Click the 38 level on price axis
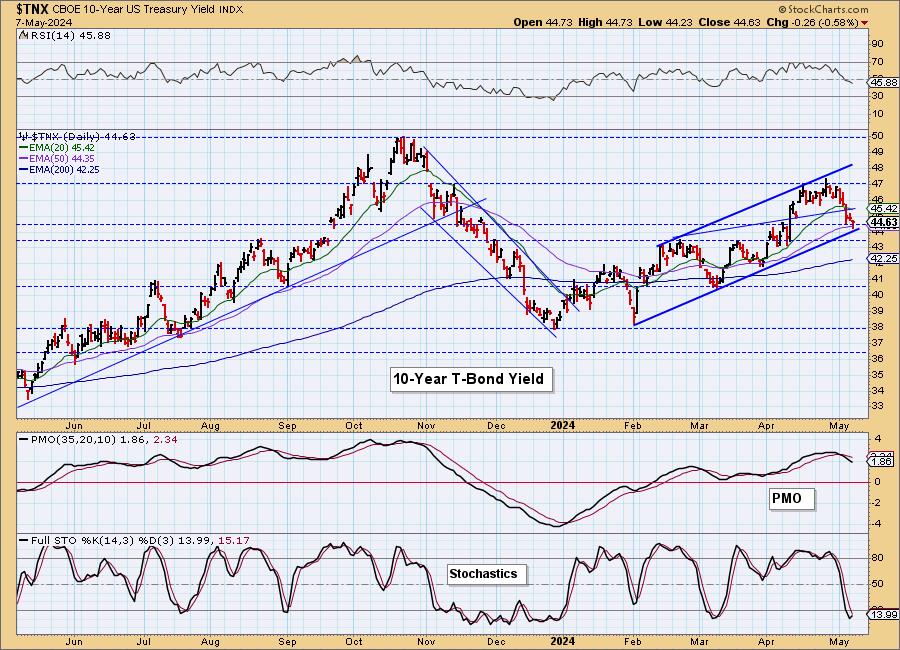This screenshot has width=900, height=650. [878, 326]
